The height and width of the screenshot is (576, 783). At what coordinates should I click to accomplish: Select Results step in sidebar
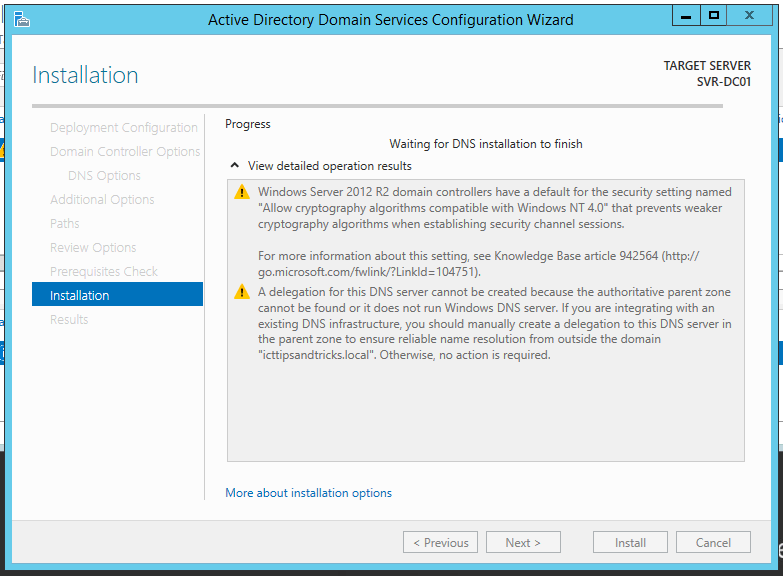[69, 319]
